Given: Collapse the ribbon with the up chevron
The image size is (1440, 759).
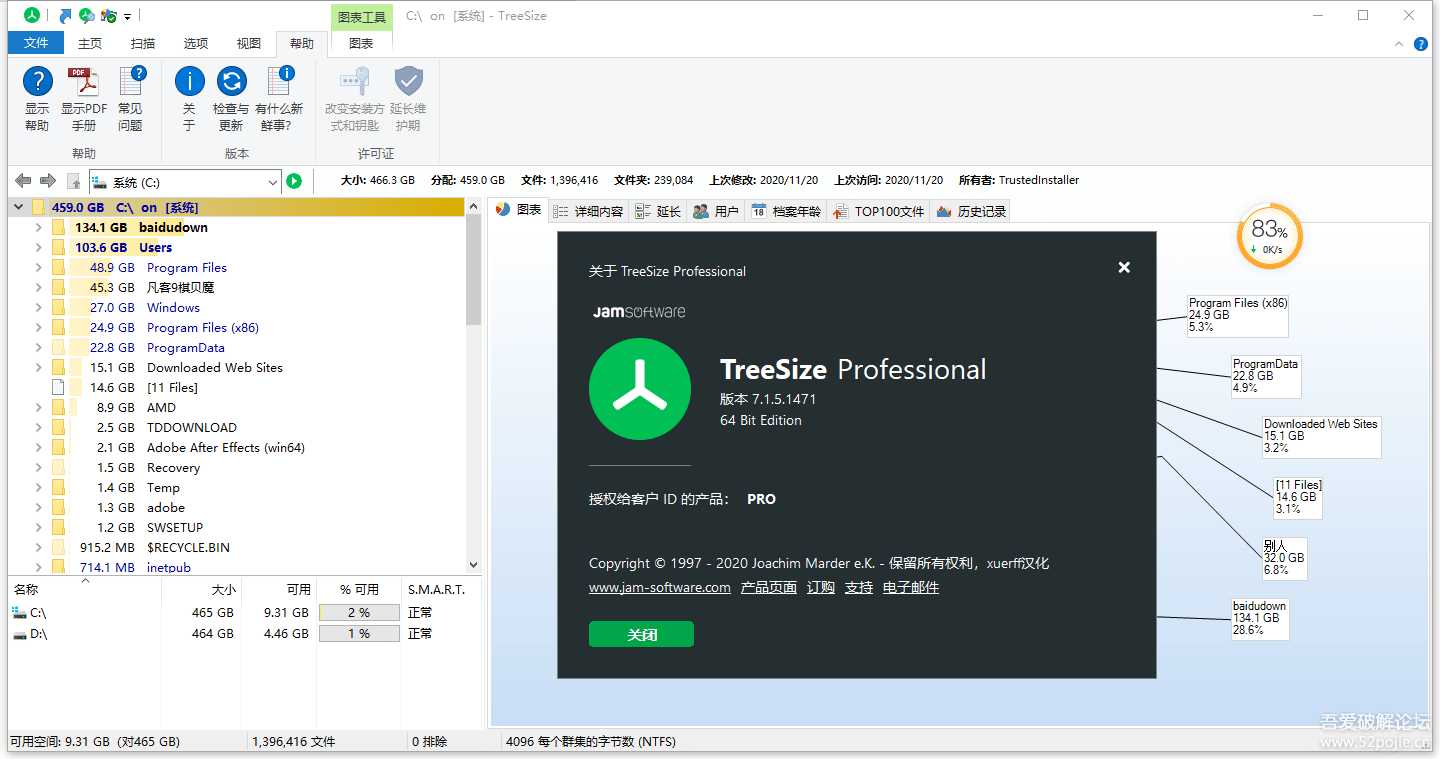Looking at the screenshot, I should tap(1399, 44).
